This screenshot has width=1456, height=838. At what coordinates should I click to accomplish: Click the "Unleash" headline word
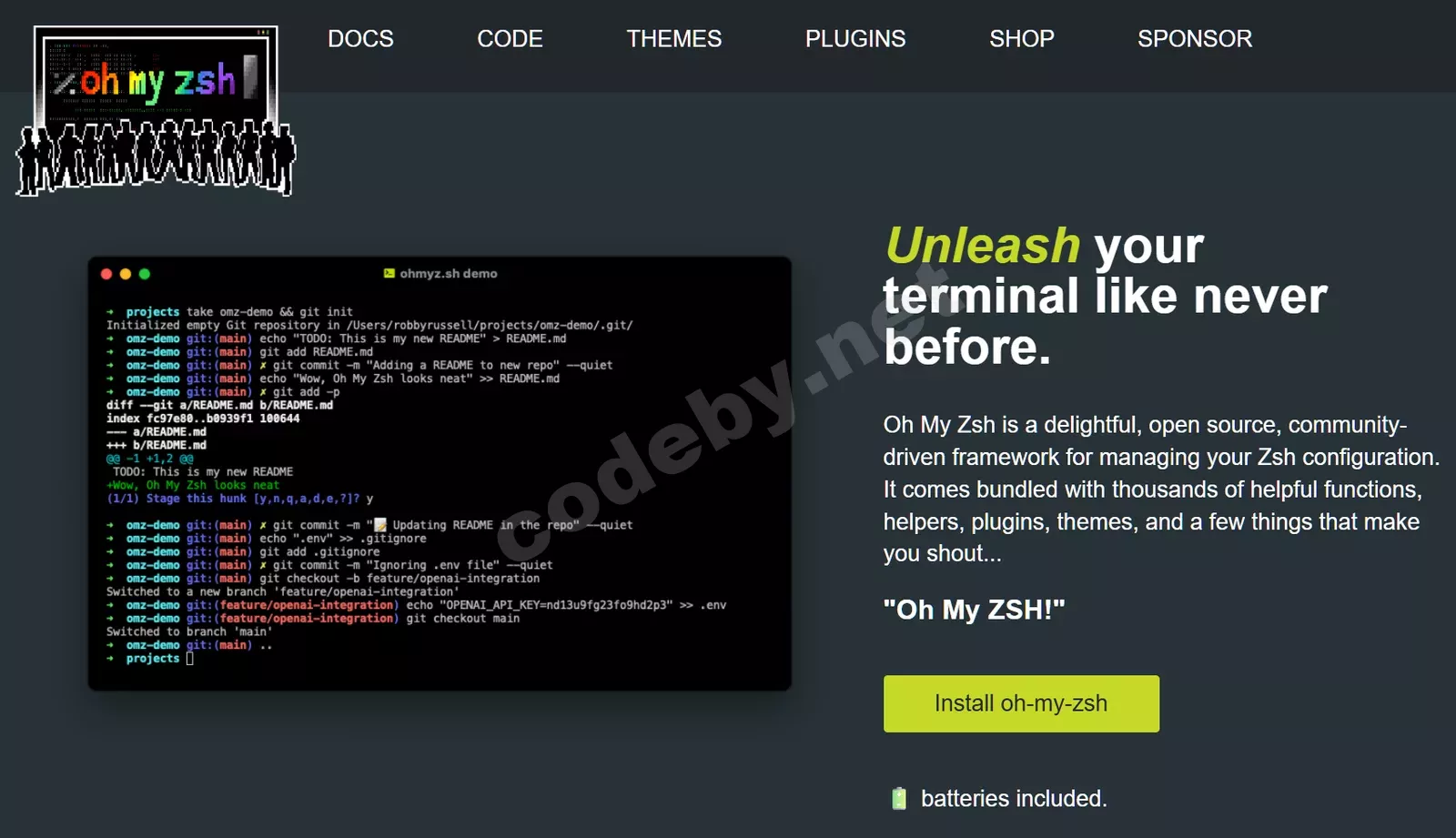pyautogui.click(x=983, y=246)
